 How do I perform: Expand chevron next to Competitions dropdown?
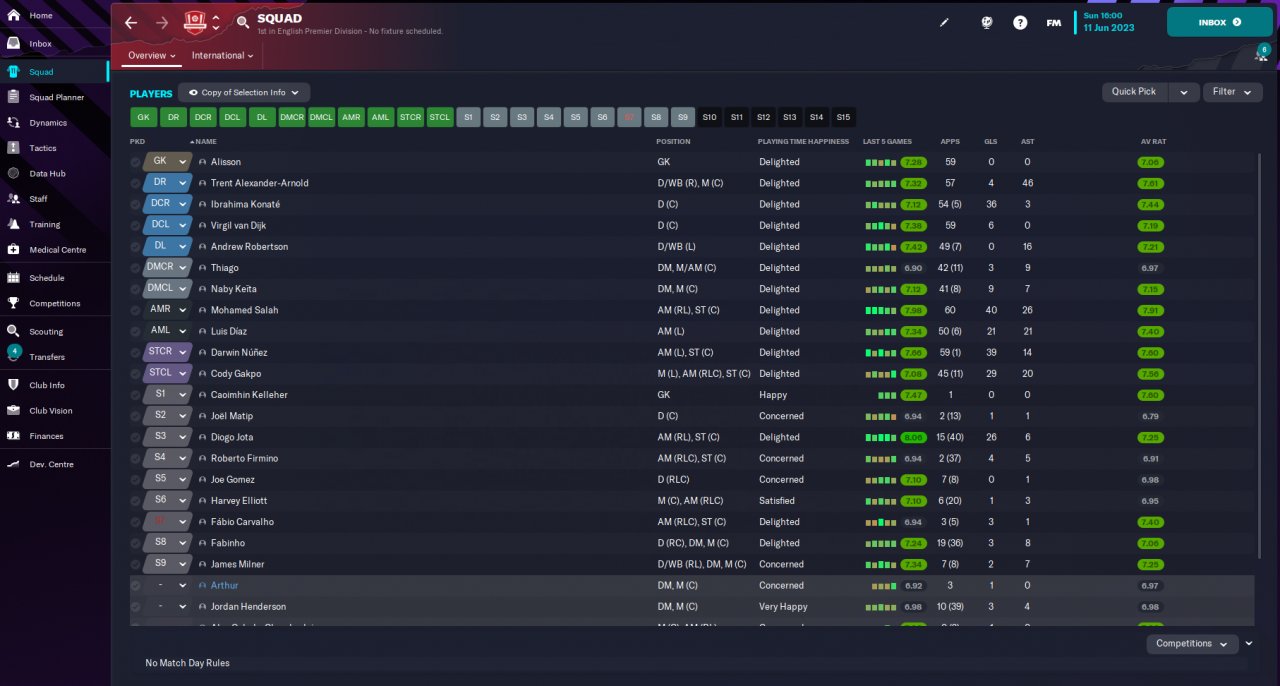click(x=1249, y=644)
